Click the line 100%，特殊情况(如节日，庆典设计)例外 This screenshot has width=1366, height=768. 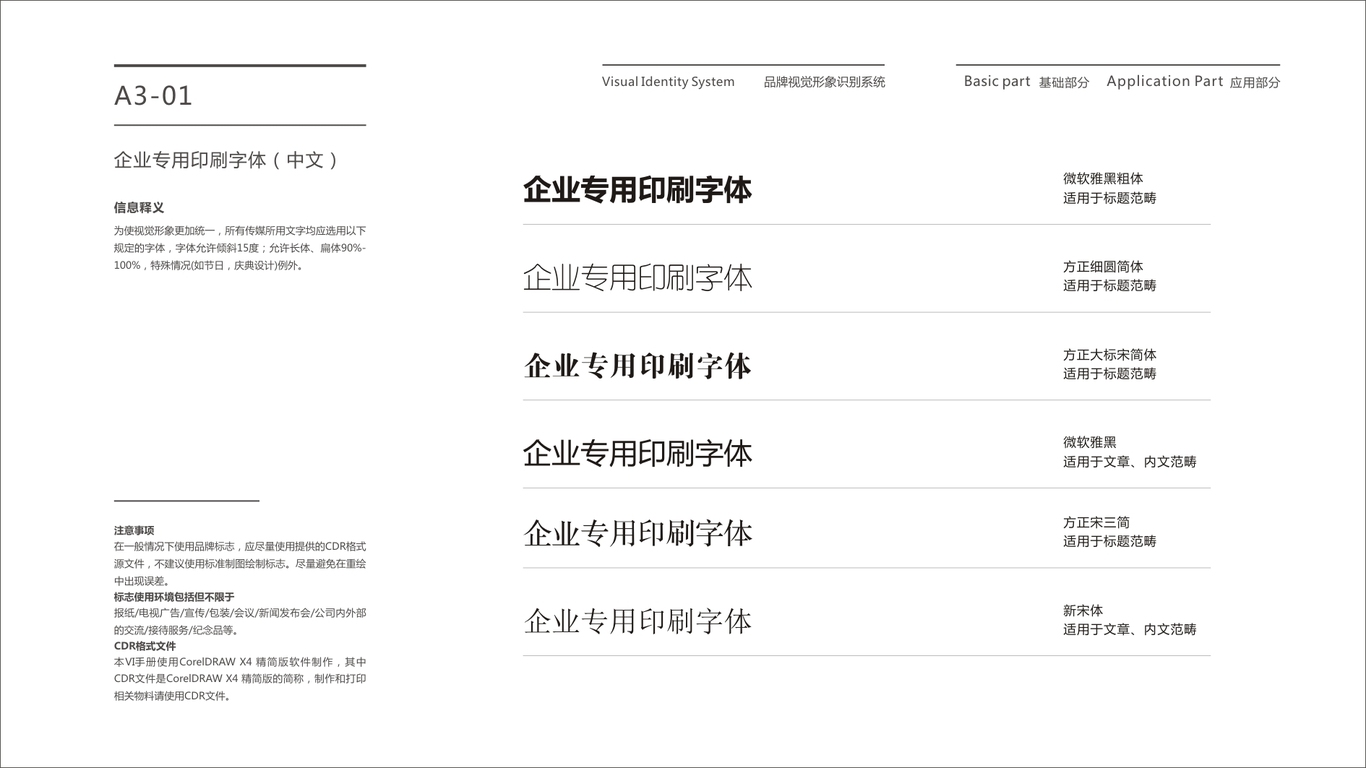coord(209,266)
